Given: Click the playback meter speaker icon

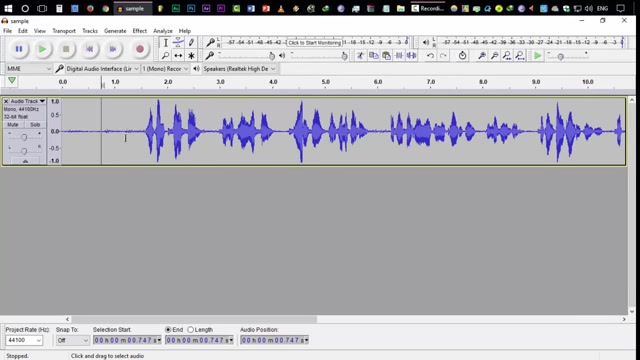Looking at the screenshot, I should tap(426, 42).
